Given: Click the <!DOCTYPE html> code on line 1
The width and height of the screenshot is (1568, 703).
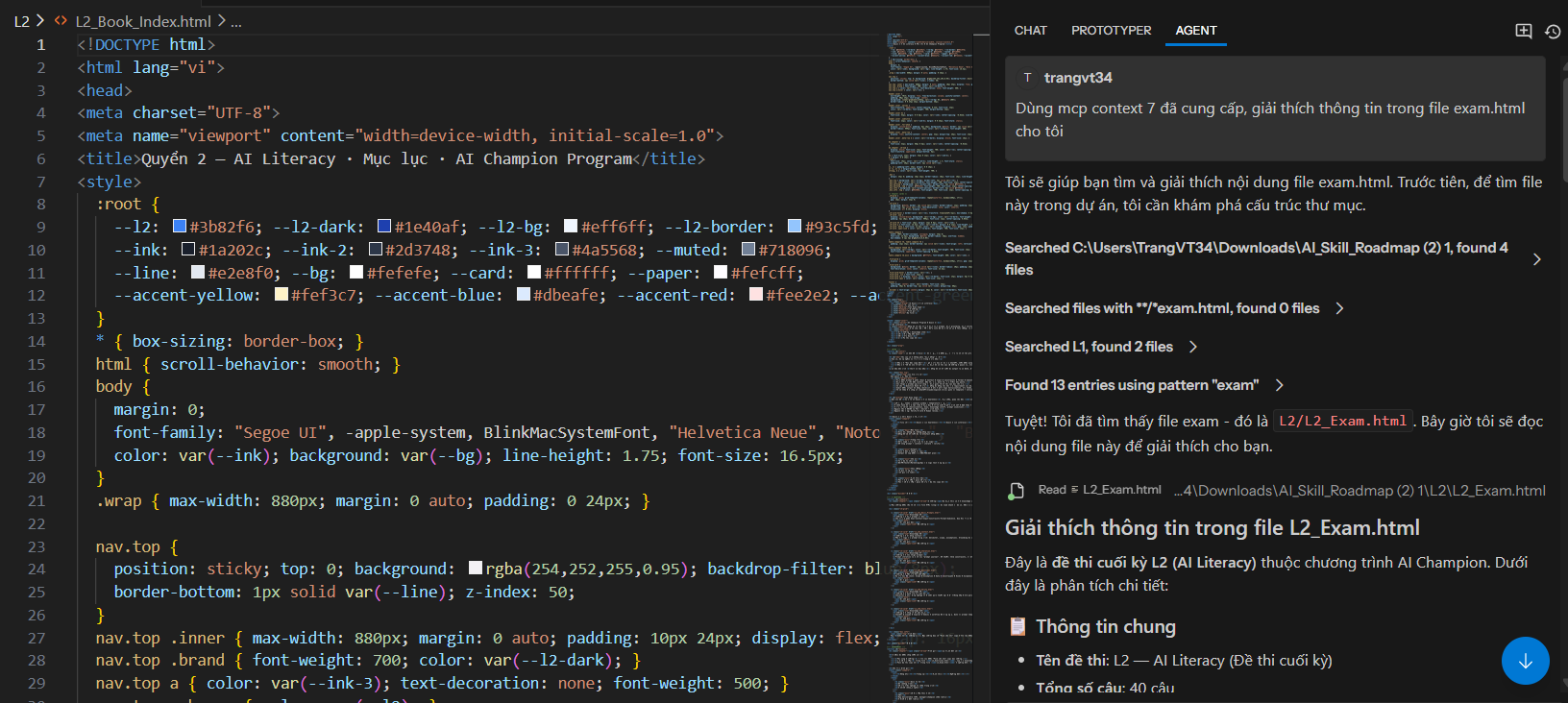Looking at the screenshot, I should click(146, 44).
